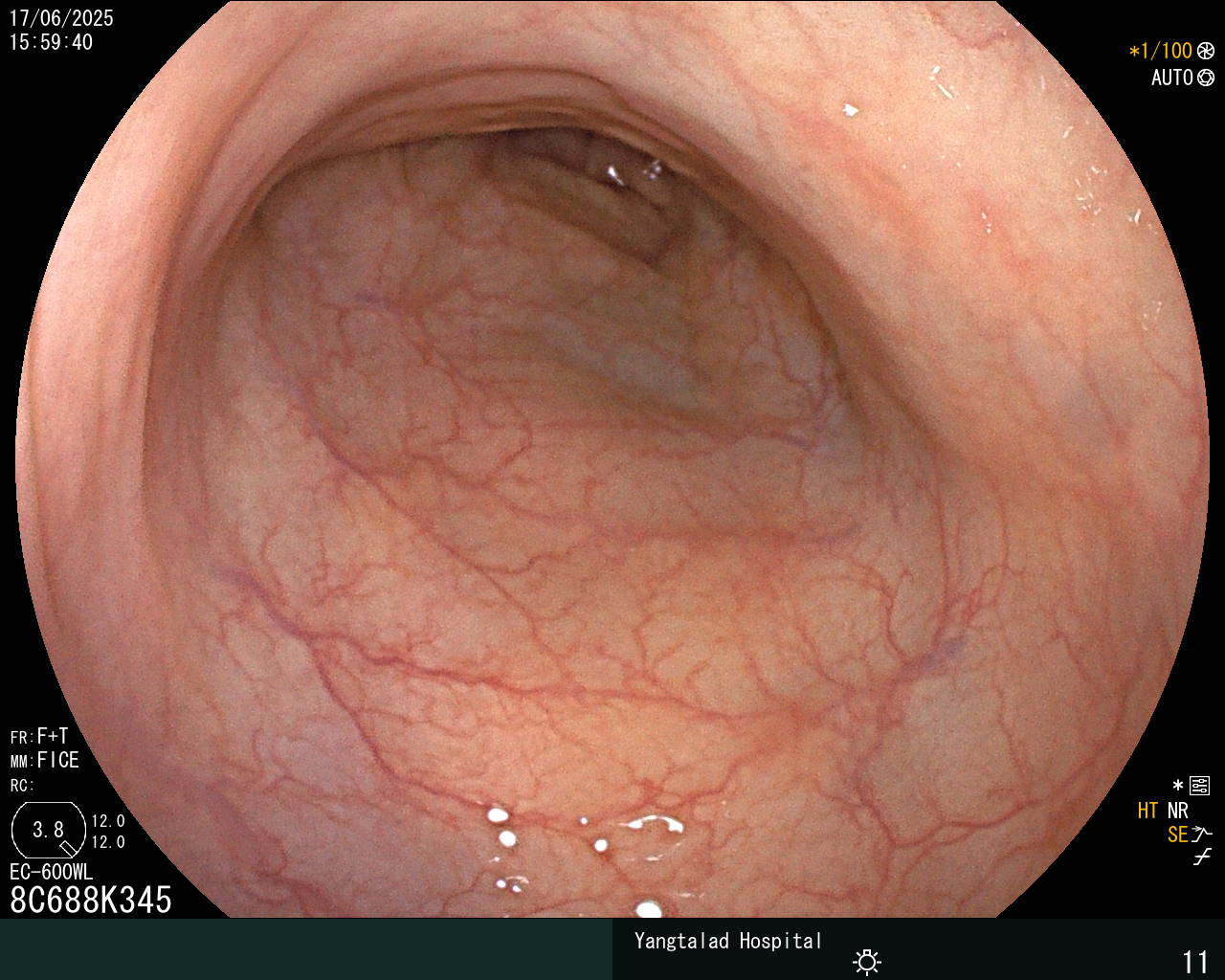Click the brightness sun icon in bottom bar
The width and height of the screenshot is (1225, 980).
[867, 962]
